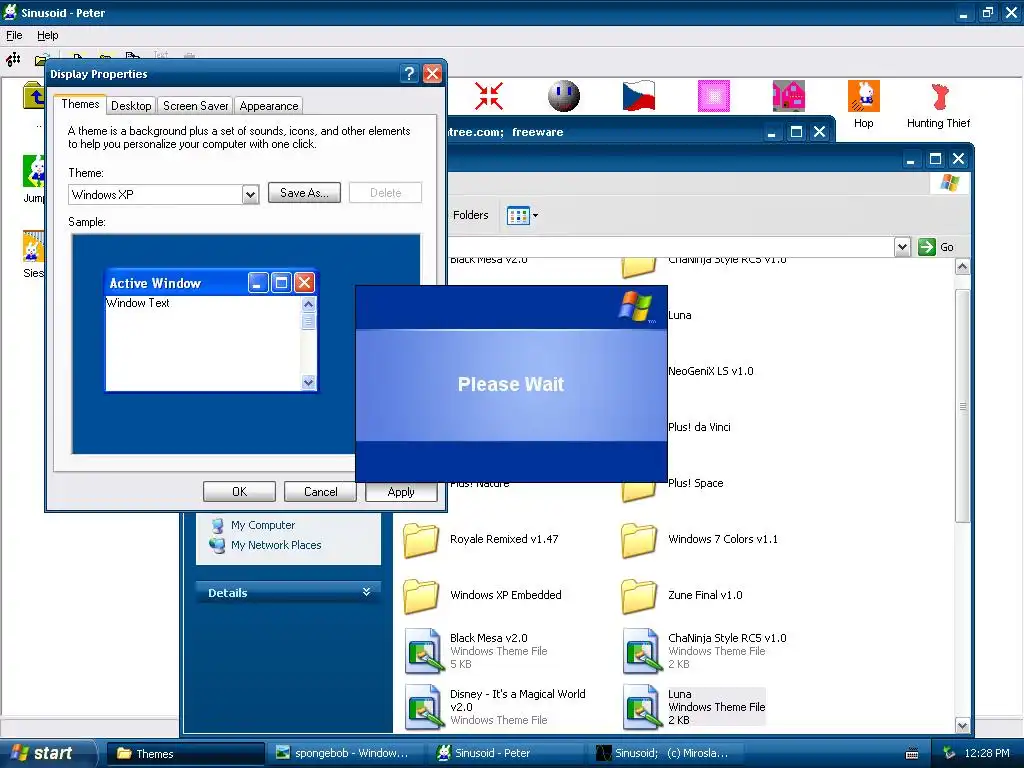
Task: Click the Windows flag logo in Explorer
Action: point(950,183)
